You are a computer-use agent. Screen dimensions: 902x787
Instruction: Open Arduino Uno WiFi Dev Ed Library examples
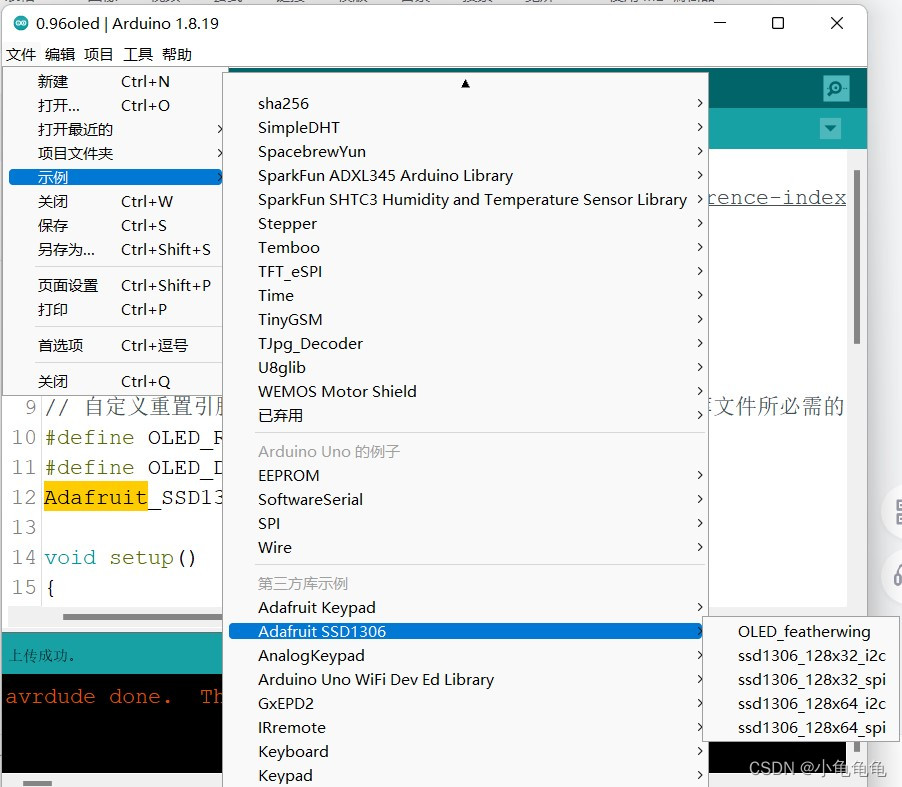click(467, 679)
